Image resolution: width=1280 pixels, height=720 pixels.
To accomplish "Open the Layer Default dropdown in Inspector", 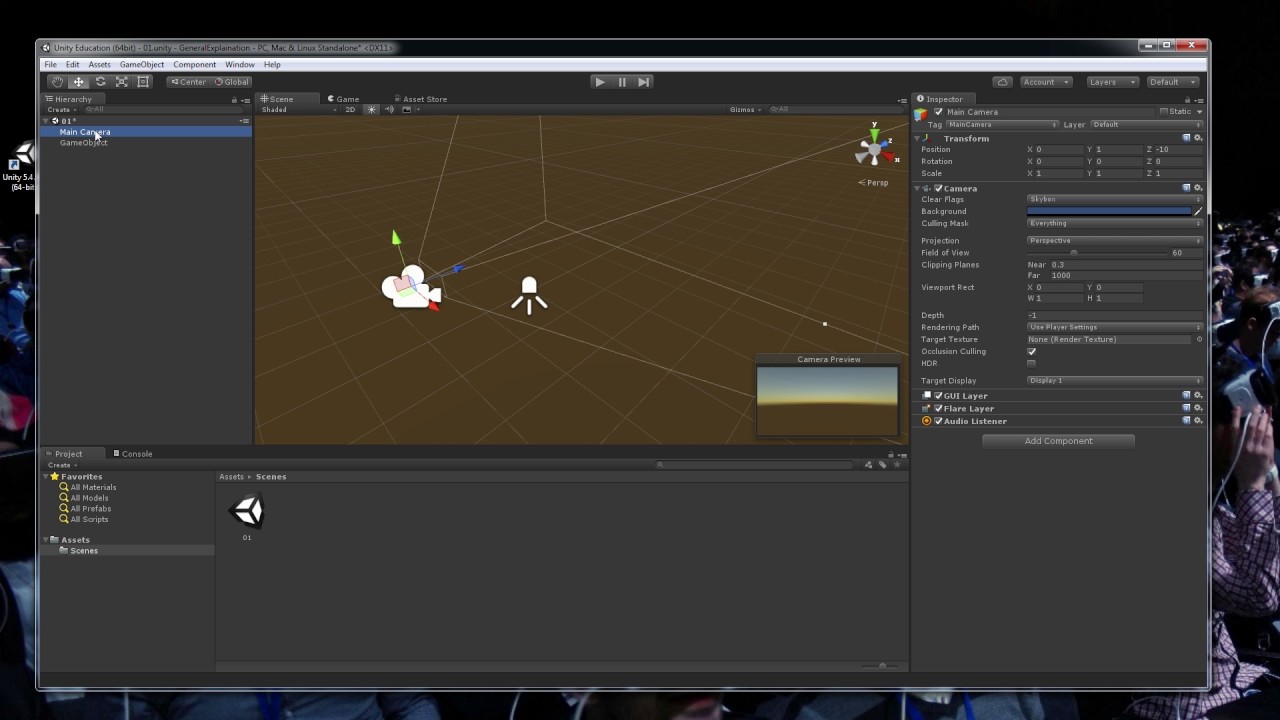I will pos(1147,125).
